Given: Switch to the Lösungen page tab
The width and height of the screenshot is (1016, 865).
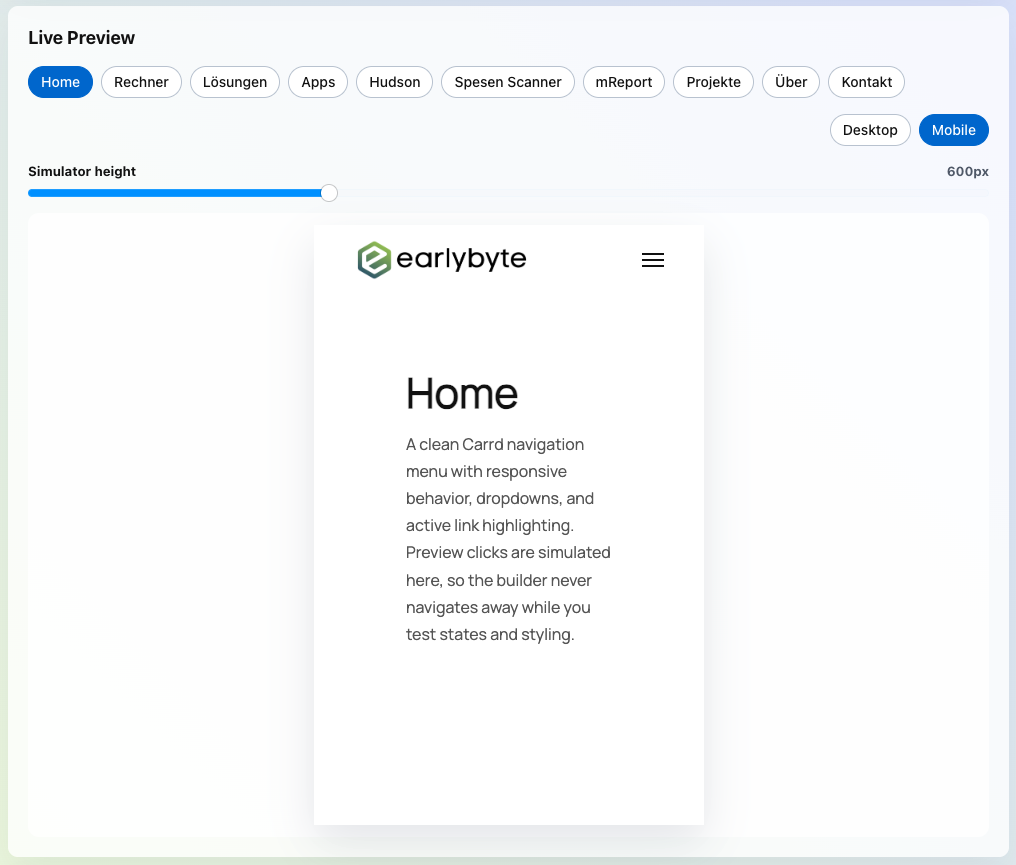Looking at the screenshot, I should click(x=235, y=82).
